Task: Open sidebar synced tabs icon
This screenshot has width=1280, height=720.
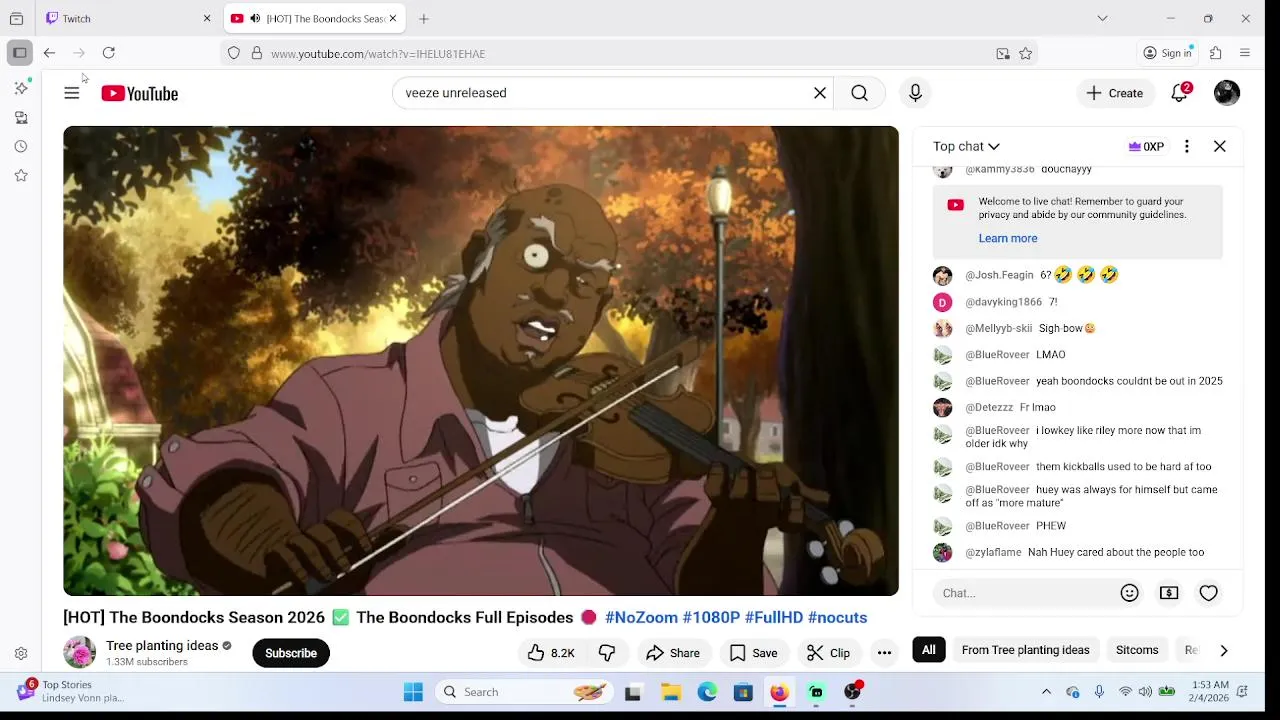Action: click(x=21, y=117)
